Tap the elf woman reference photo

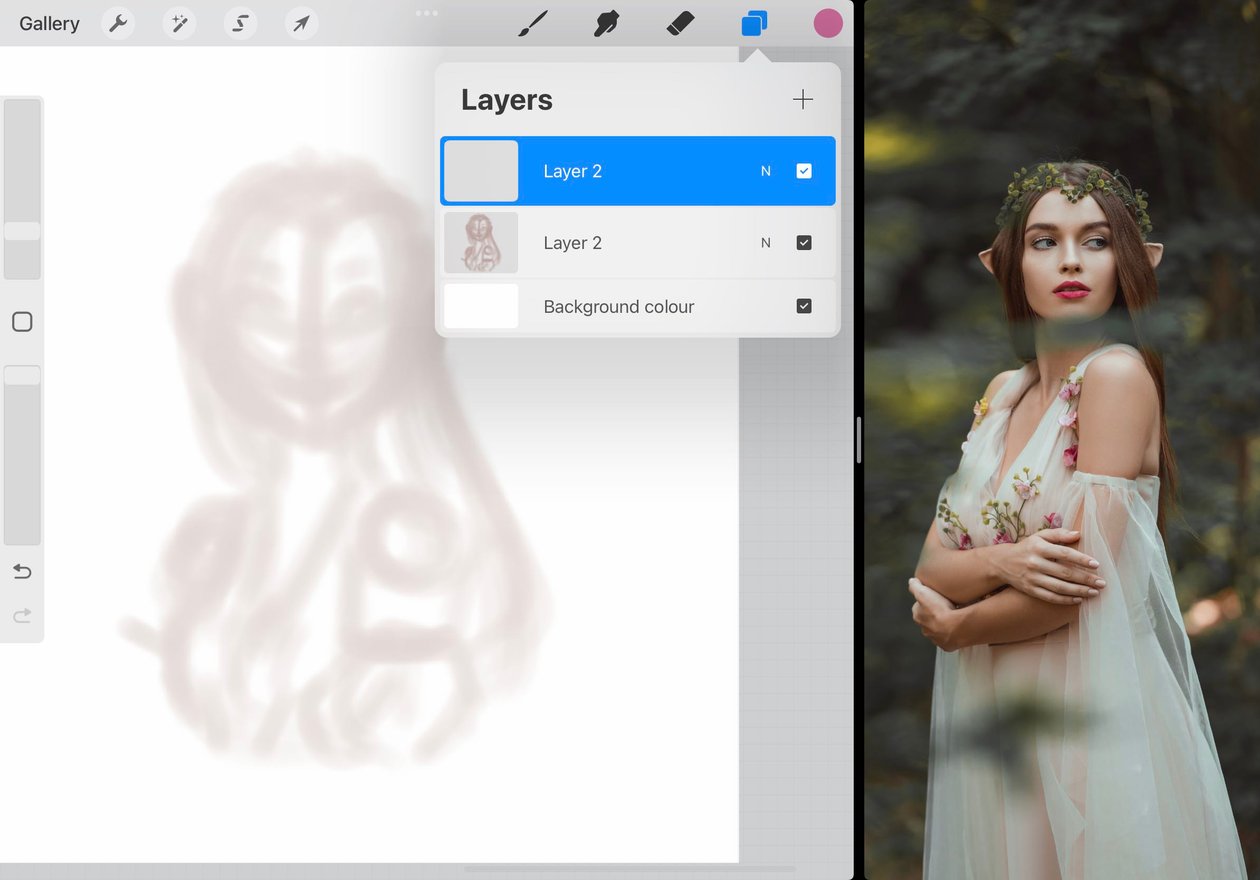[1062, 440]
